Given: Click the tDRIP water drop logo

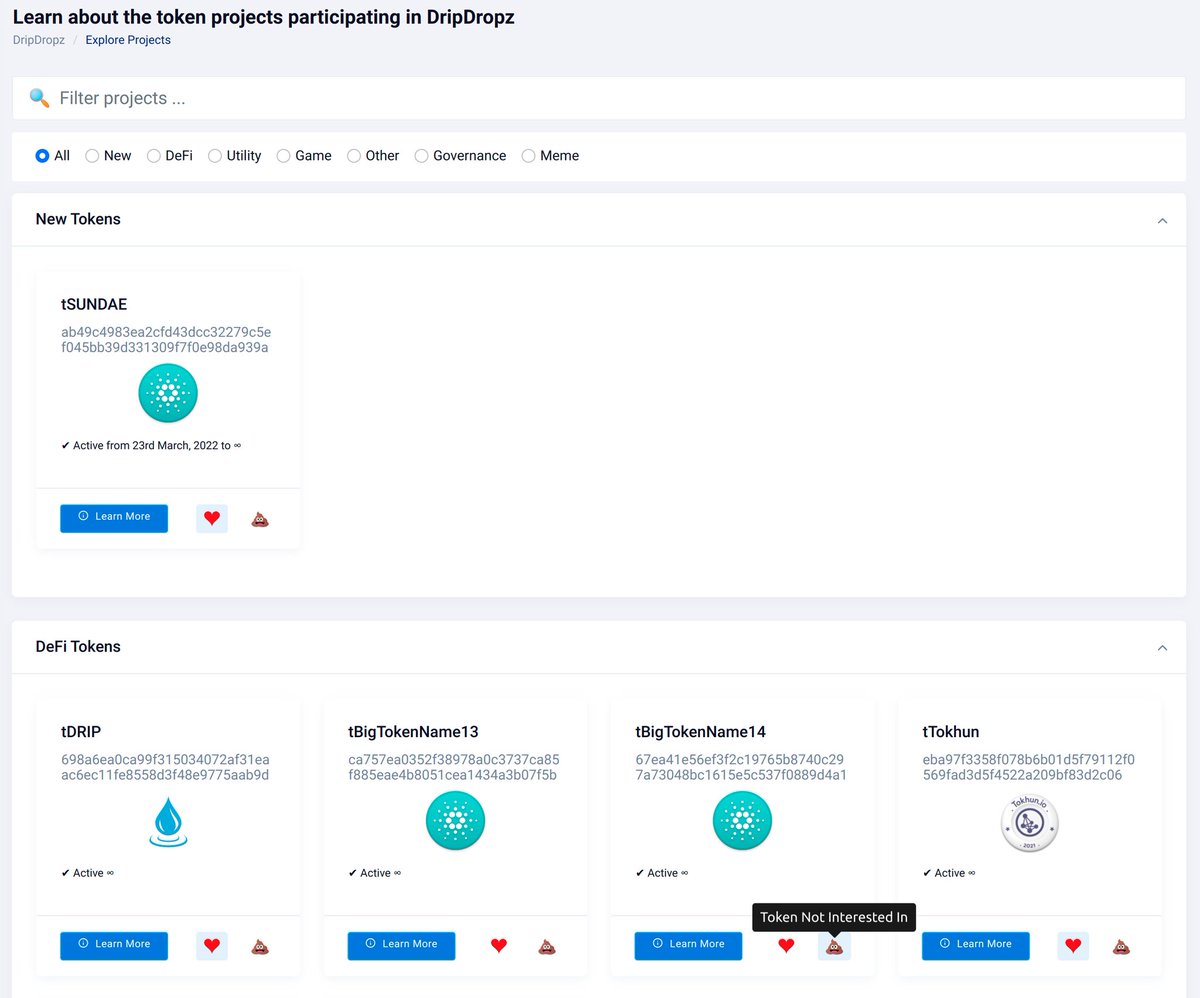Looking at the screenshot, I should [x=168, y=821].
